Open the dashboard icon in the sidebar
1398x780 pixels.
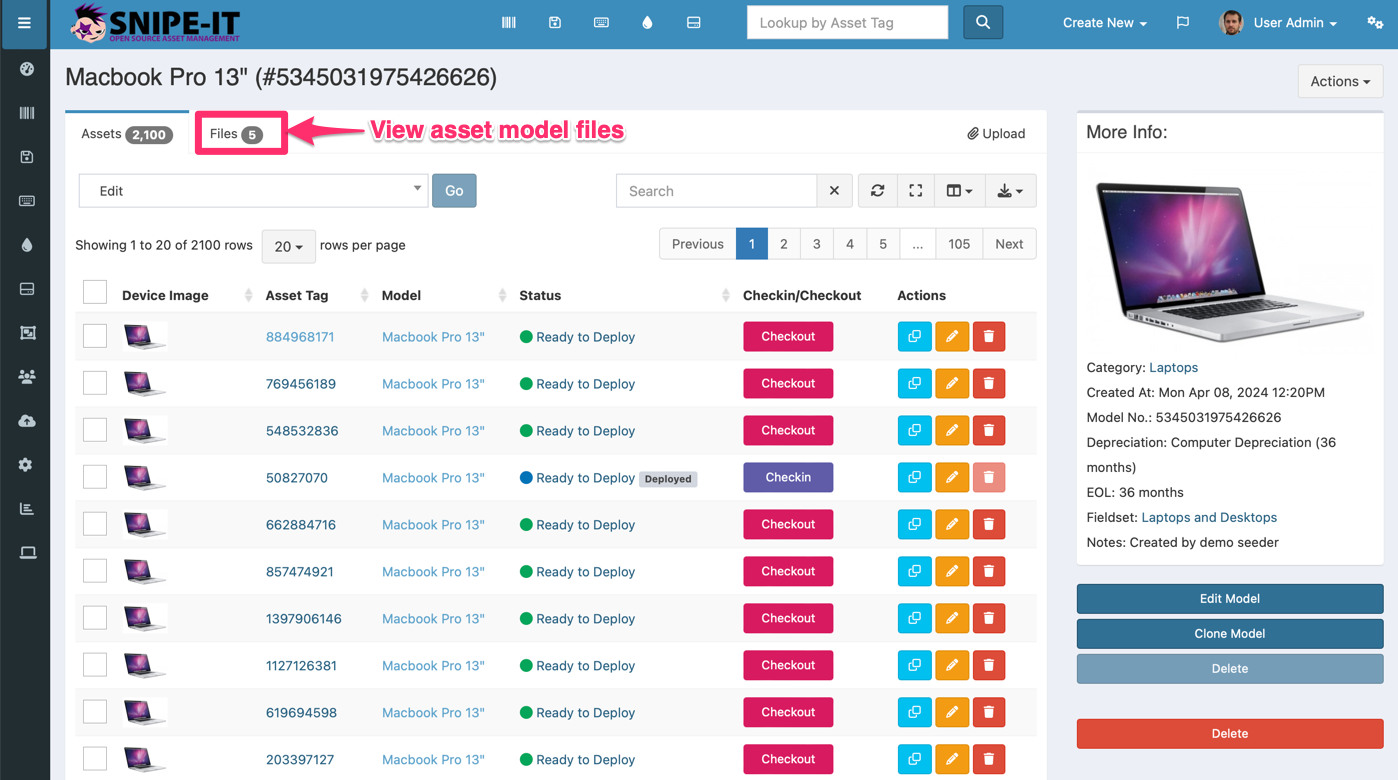(x=27, y=69)
